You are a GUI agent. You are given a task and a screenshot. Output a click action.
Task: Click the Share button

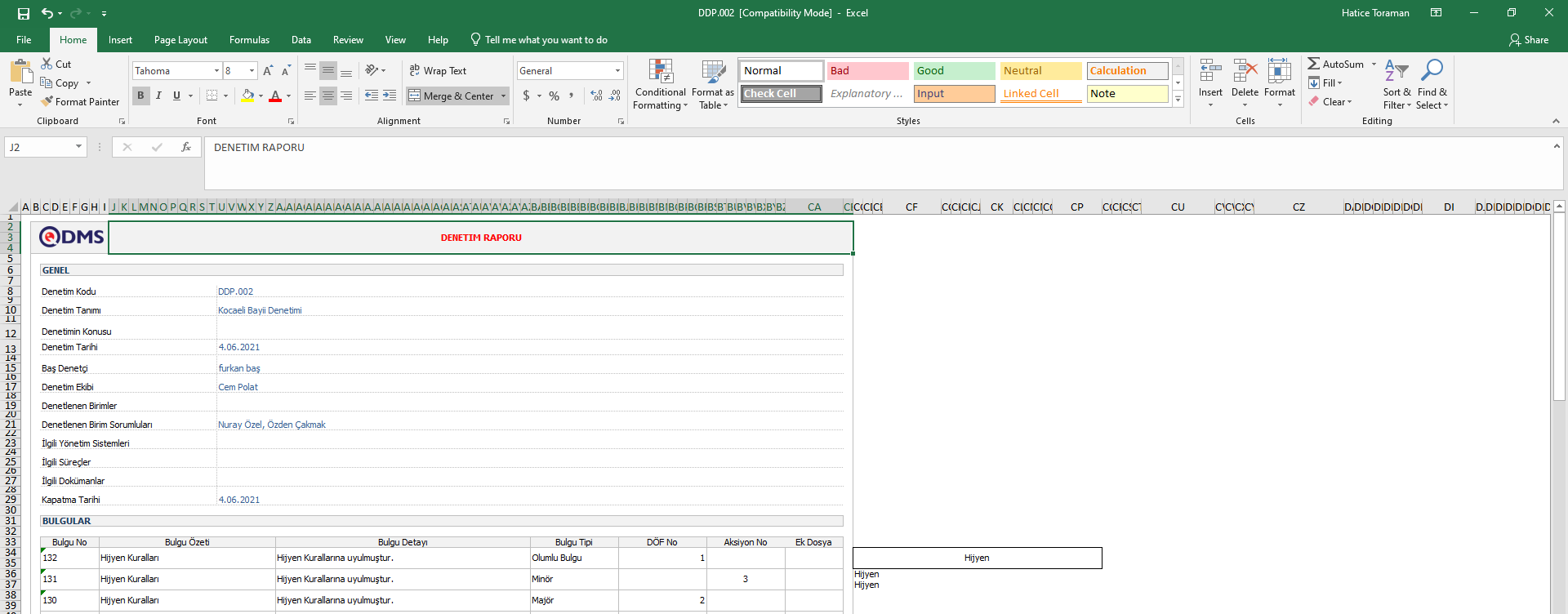click(x=1529, y=40)
